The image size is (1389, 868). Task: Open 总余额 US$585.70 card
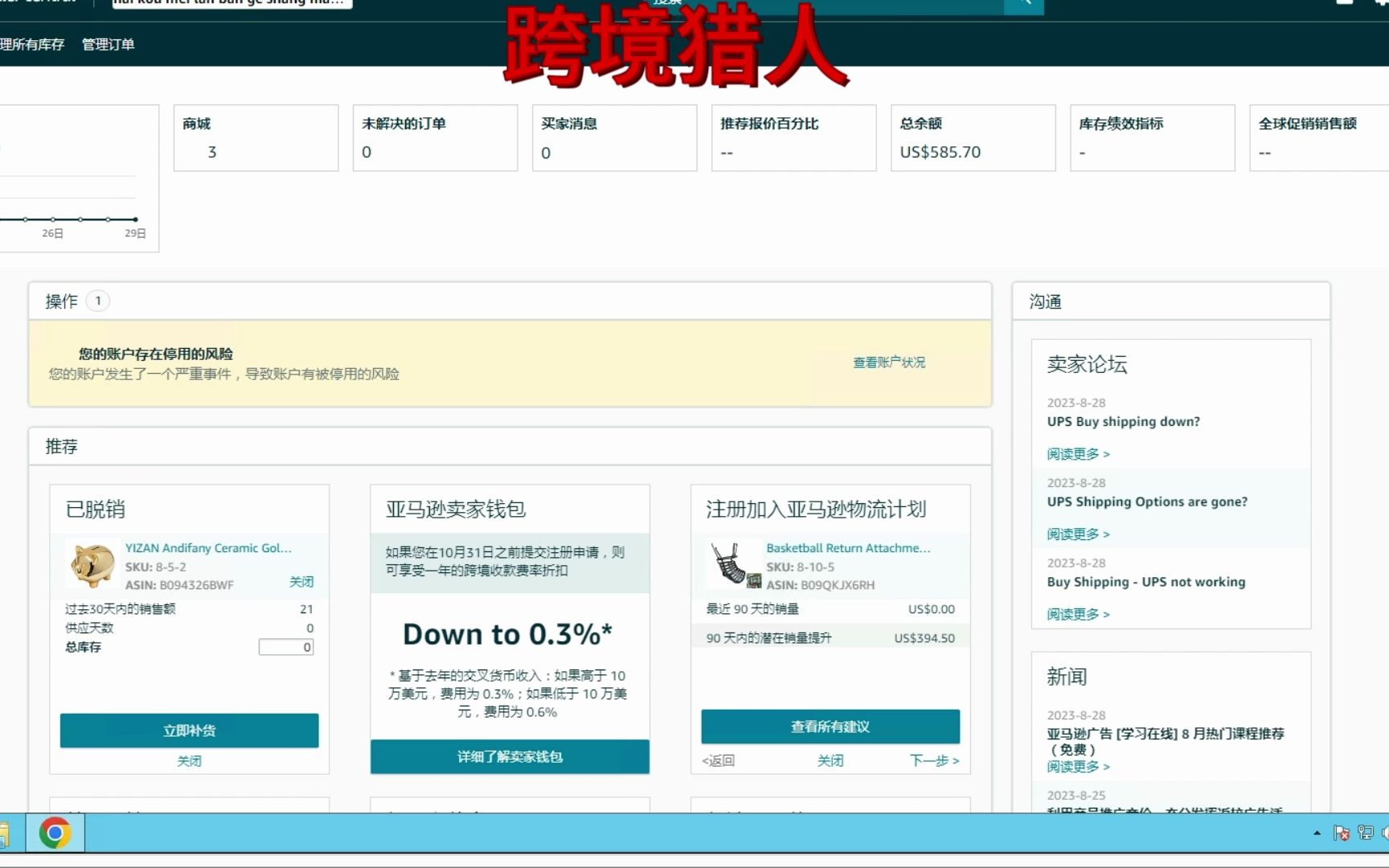point(973,137)
